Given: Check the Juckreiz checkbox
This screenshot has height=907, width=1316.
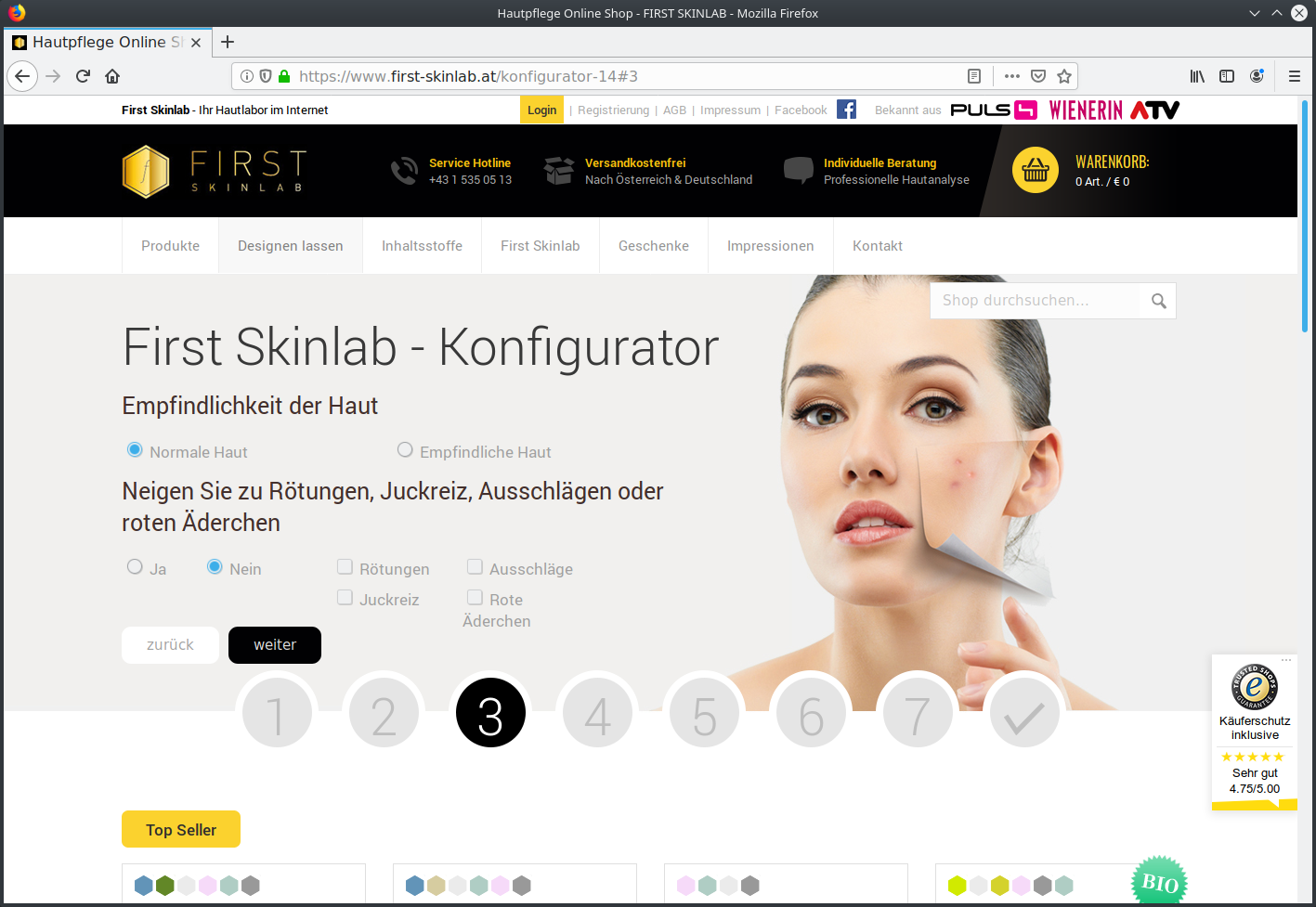Looking at the screenshot, I should (345, 598).
